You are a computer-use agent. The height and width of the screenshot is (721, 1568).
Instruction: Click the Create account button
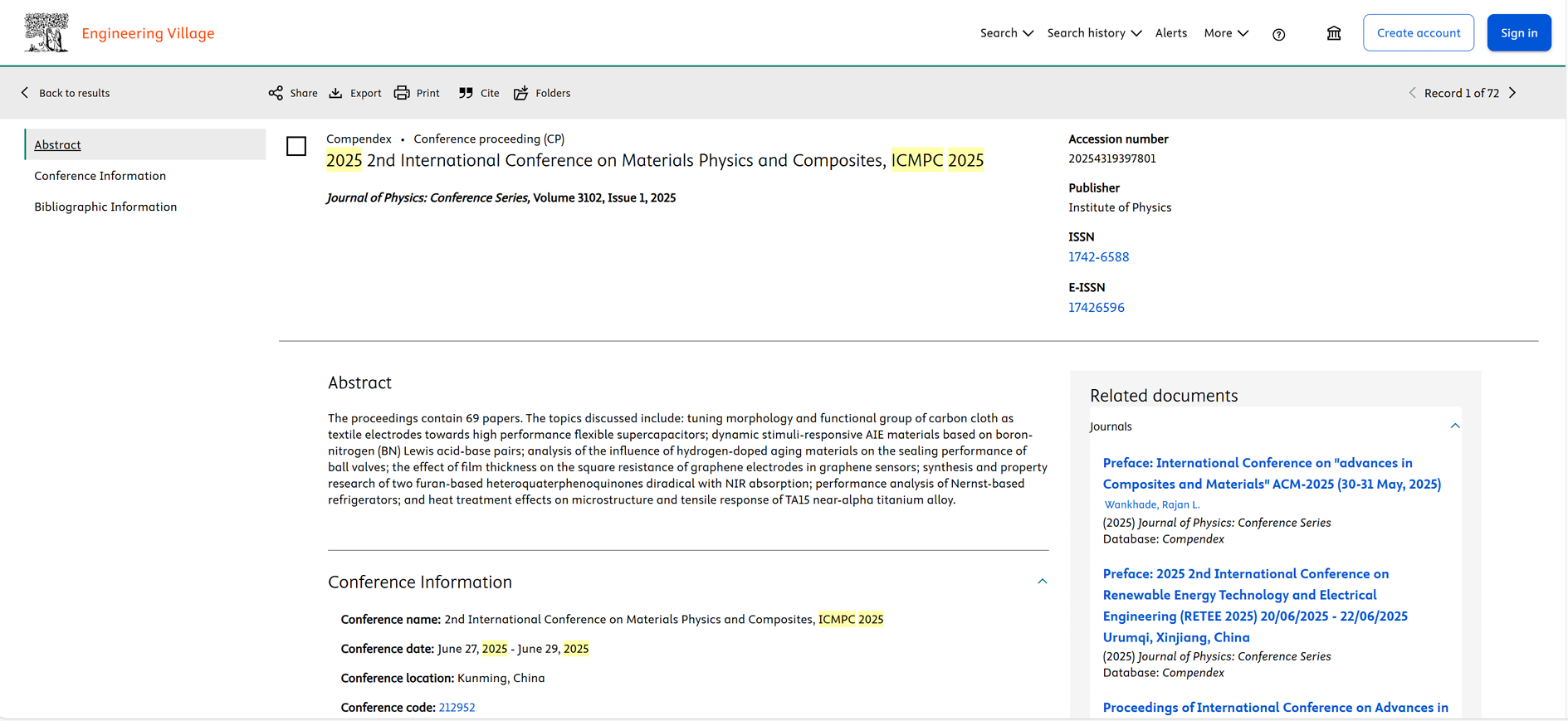[1418, 33]
